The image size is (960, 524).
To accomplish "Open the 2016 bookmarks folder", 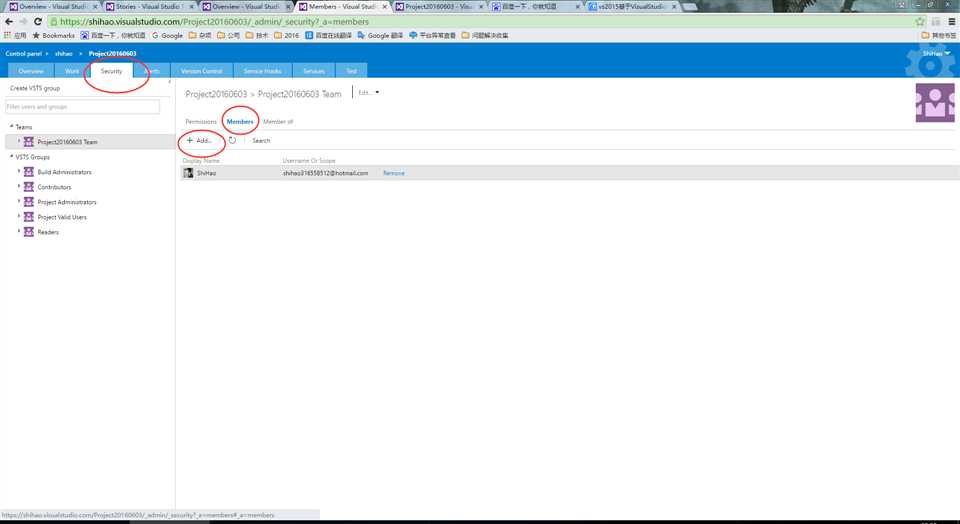I will click(x=287, y=36).
